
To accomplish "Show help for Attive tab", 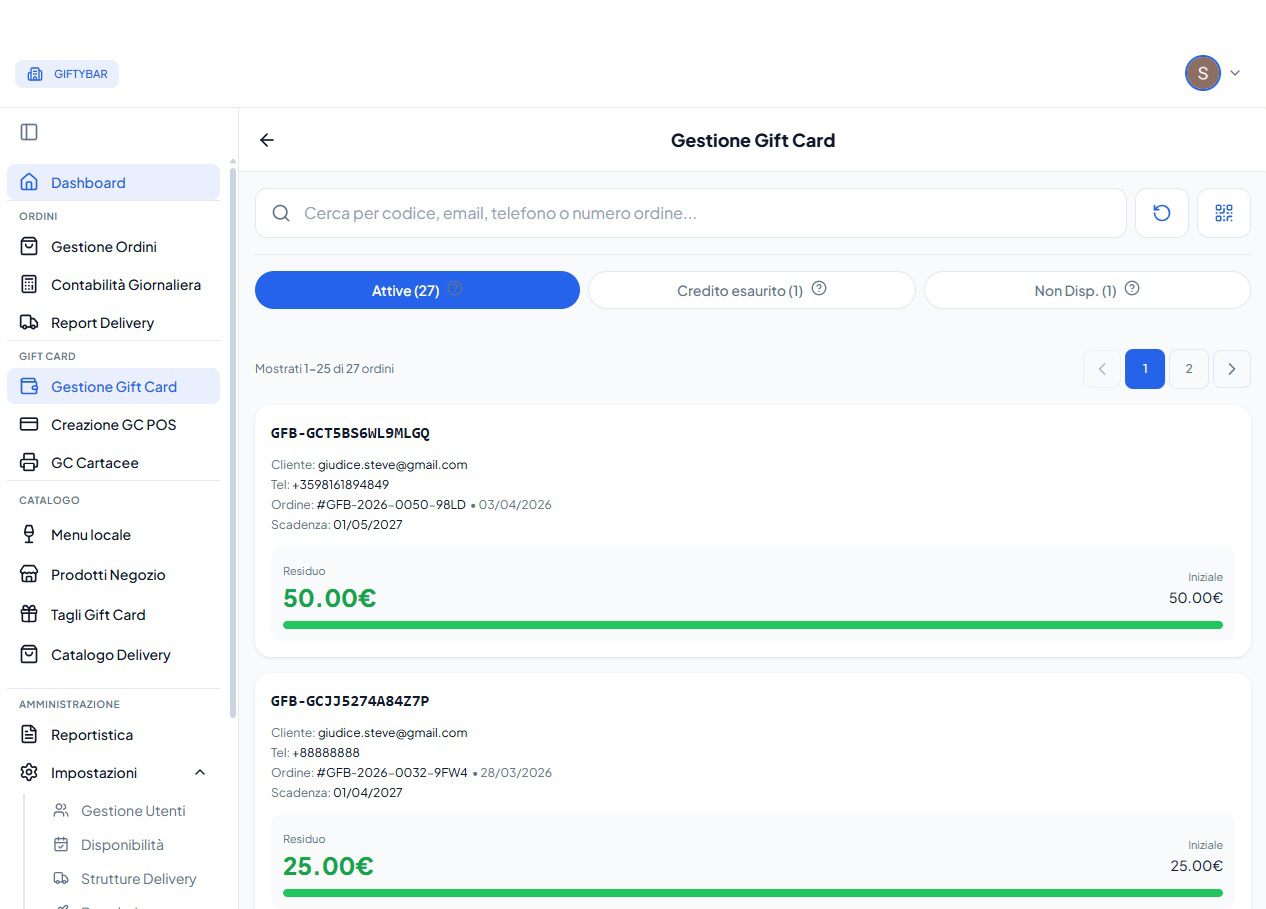I will point(455,289).
